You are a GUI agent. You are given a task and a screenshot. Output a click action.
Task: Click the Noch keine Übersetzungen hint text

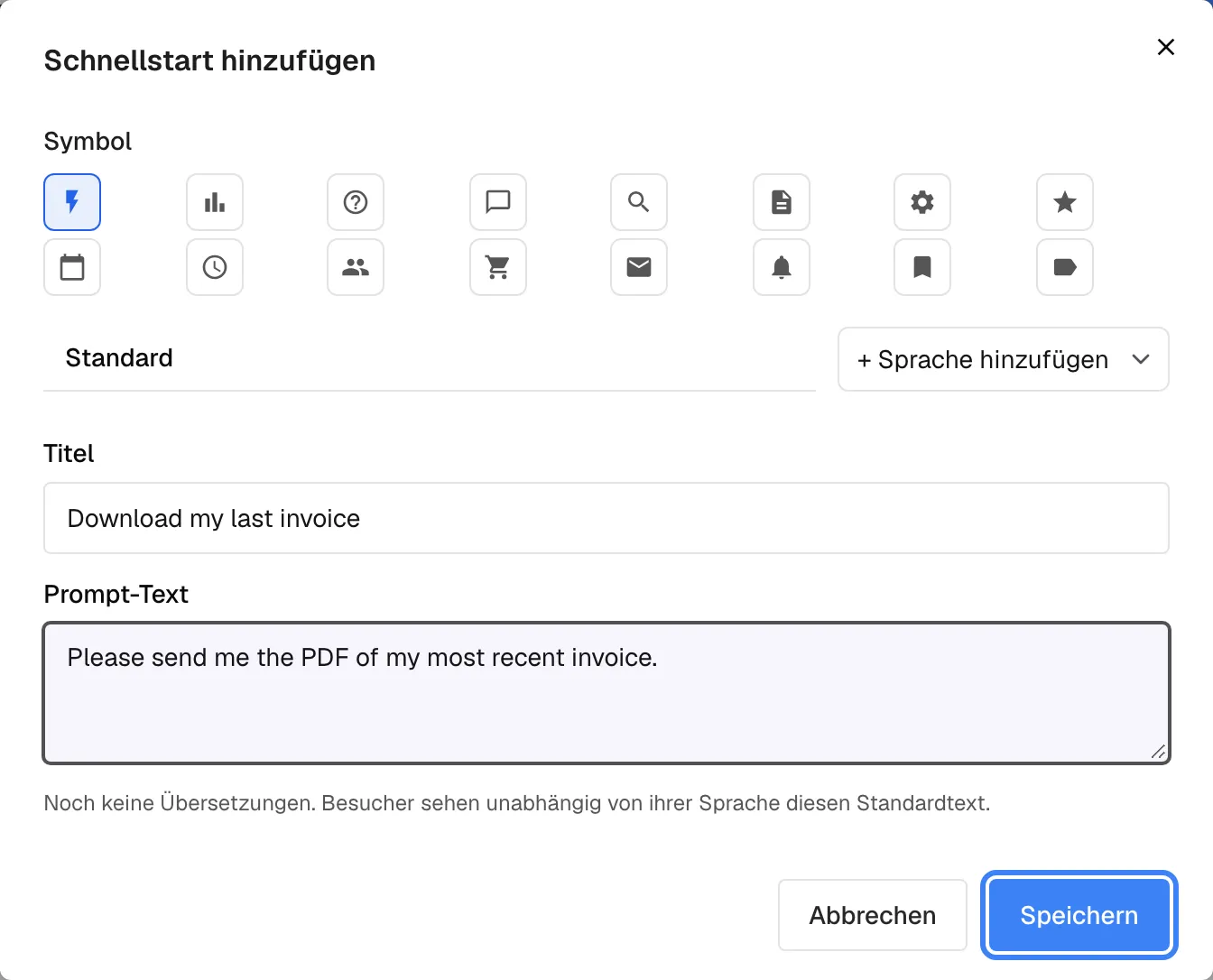(517, 803)
